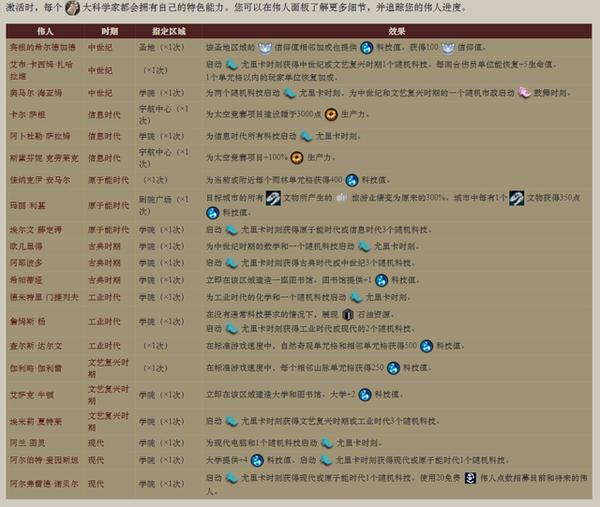
Task: Click the Great Scientist icon in the intro sentence
Action: click(x=69, y=12)
